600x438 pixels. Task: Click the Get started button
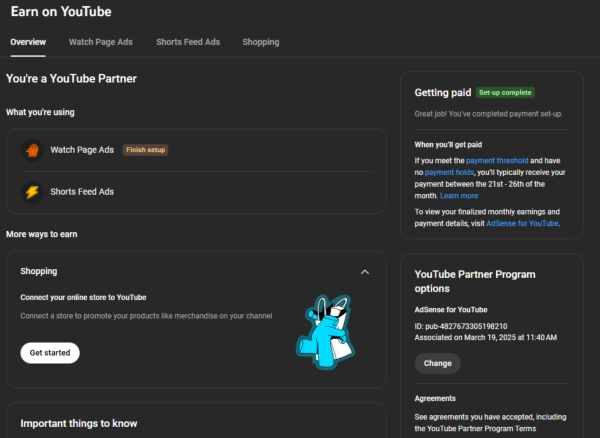(50, 353)
